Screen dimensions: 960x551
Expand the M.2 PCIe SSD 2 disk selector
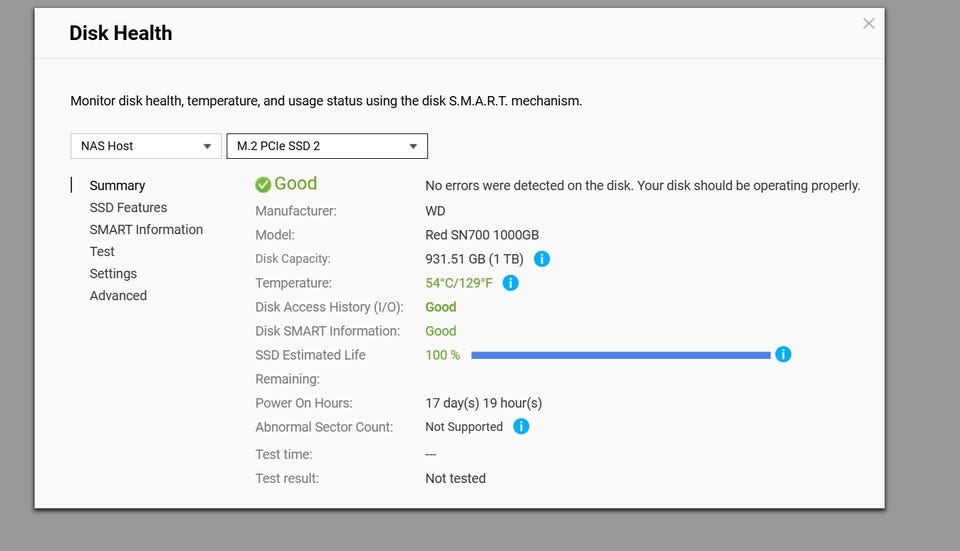(327, 146)
